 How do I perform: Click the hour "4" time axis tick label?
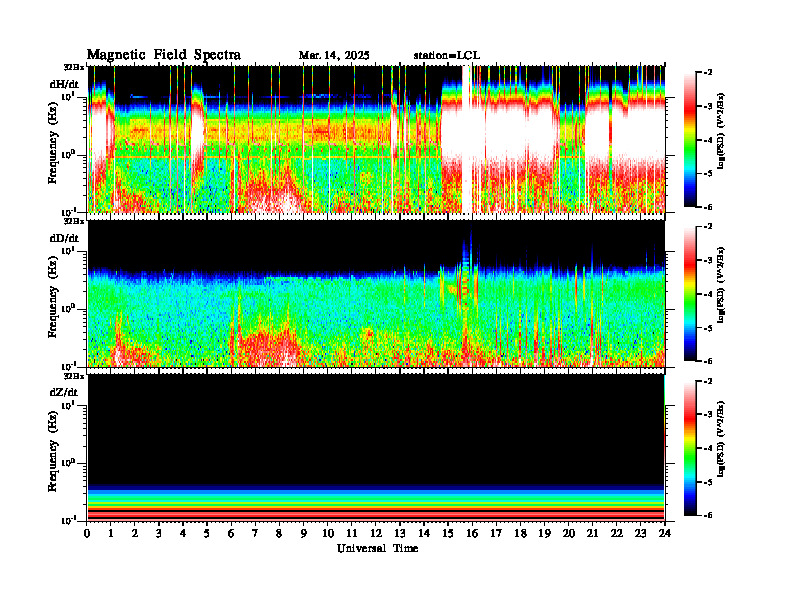point(183,534)
